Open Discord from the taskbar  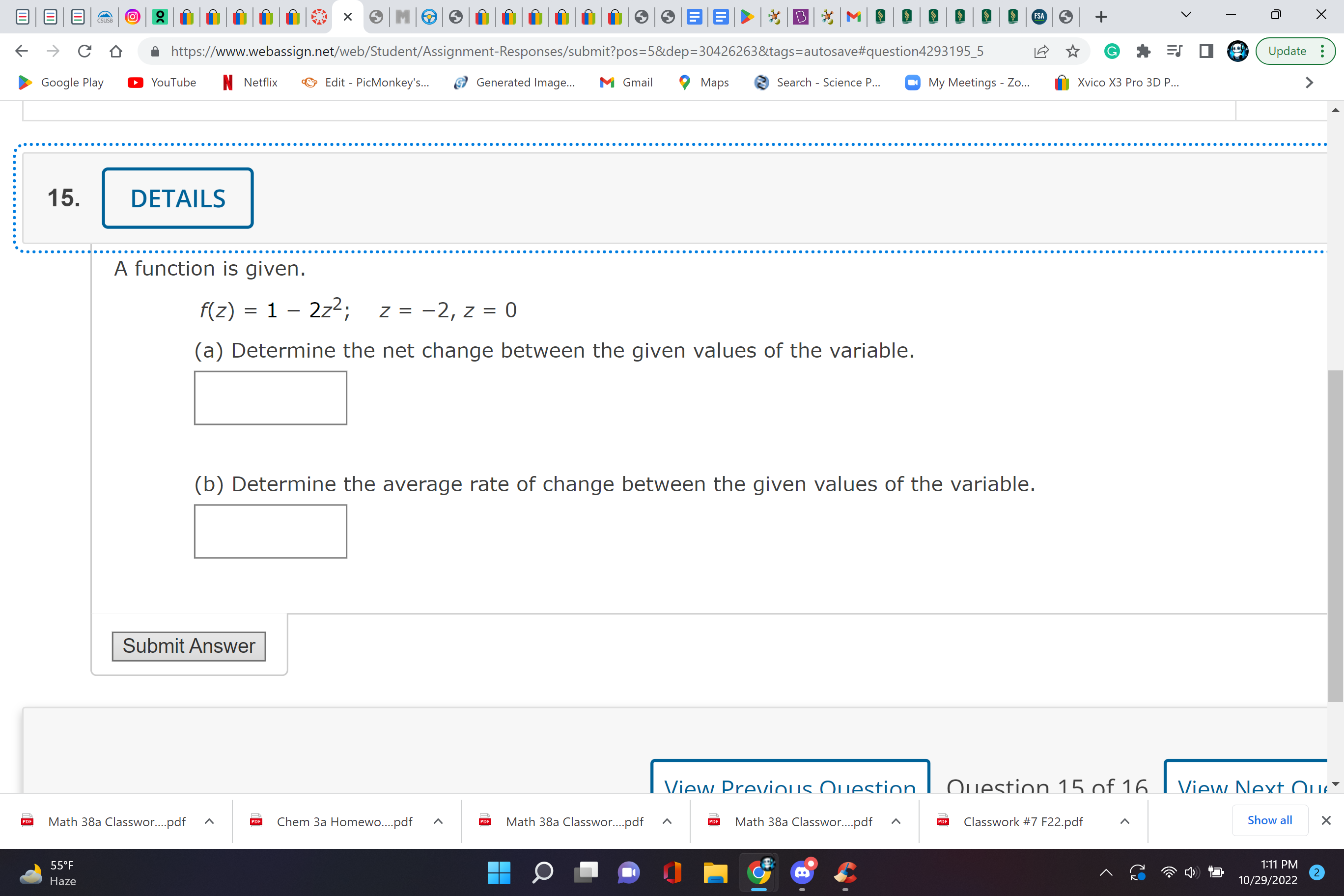(802, 872)
